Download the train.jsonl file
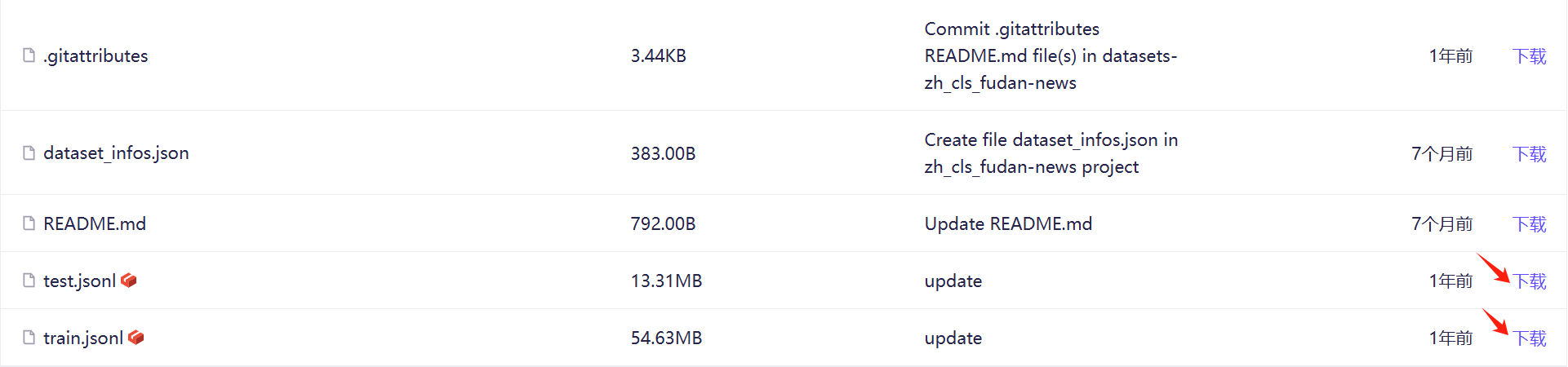The height and width of the screenshot is (367, 1568). coord(1530,338)
